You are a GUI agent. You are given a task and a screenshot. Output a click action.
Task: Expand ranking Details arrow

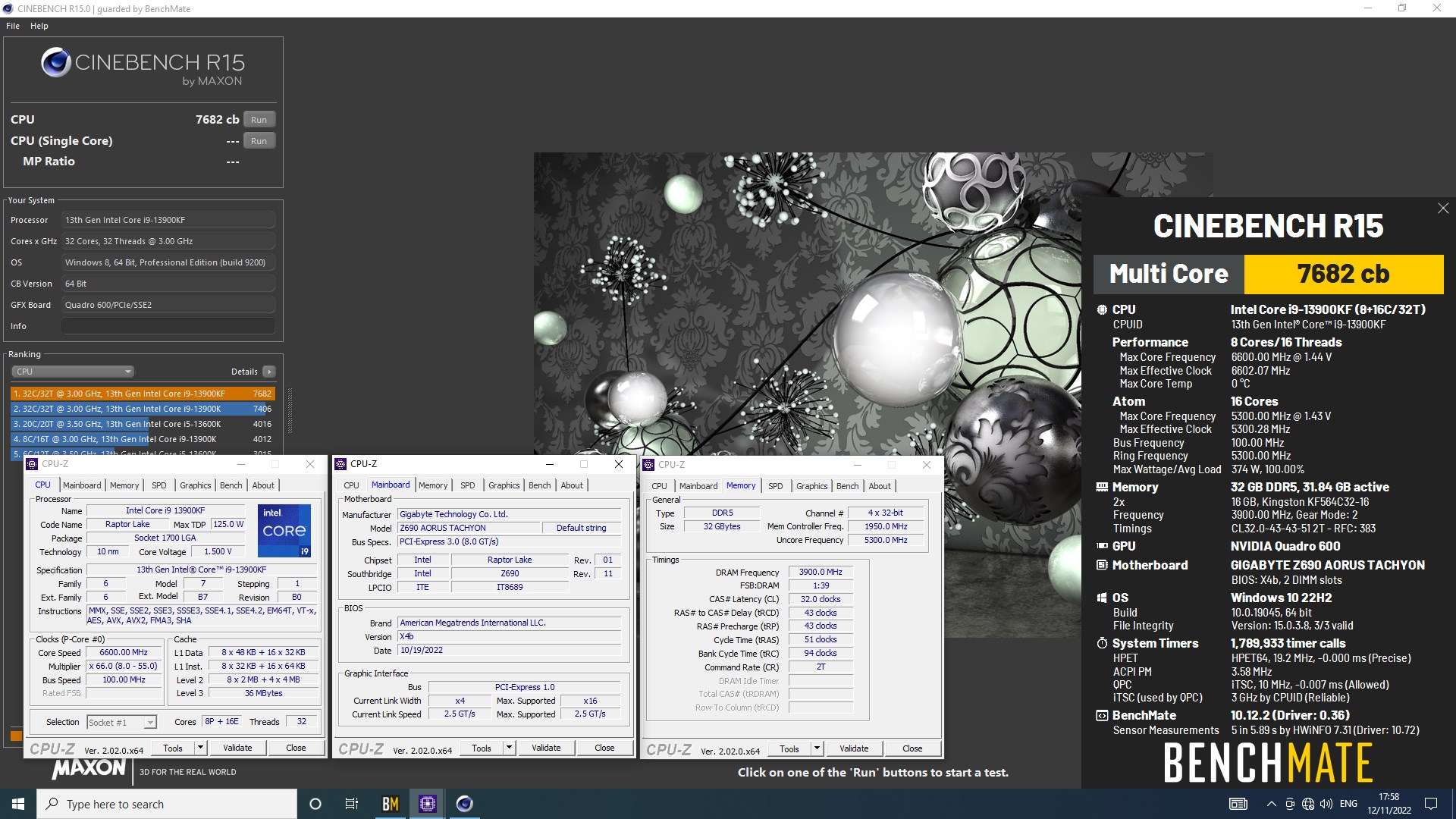tap(269, 372)
